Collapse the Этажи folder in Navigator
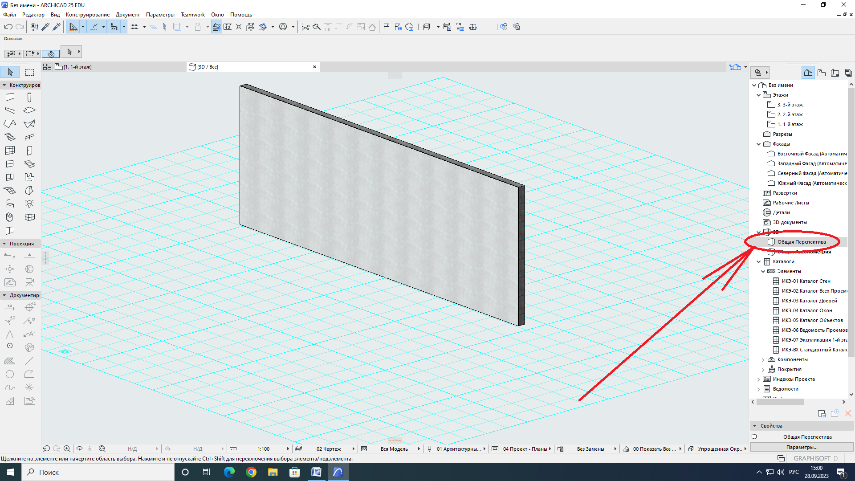Image resolution: width=855 pixels, height=481 pixels. click(x=759, y=95)
